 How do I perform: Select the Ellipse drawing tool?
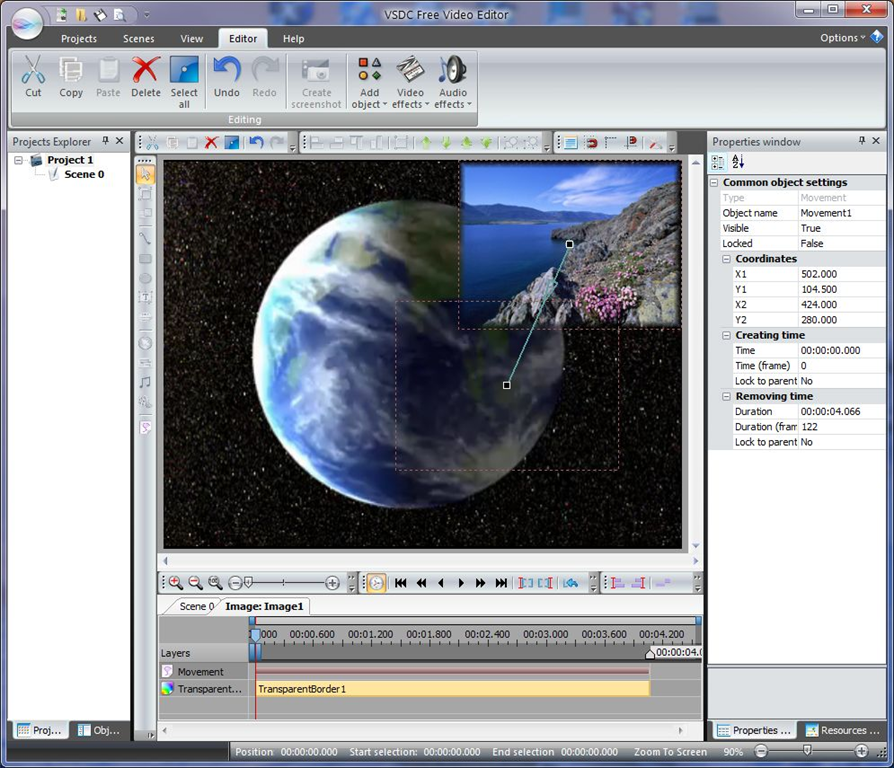(145, 279)
